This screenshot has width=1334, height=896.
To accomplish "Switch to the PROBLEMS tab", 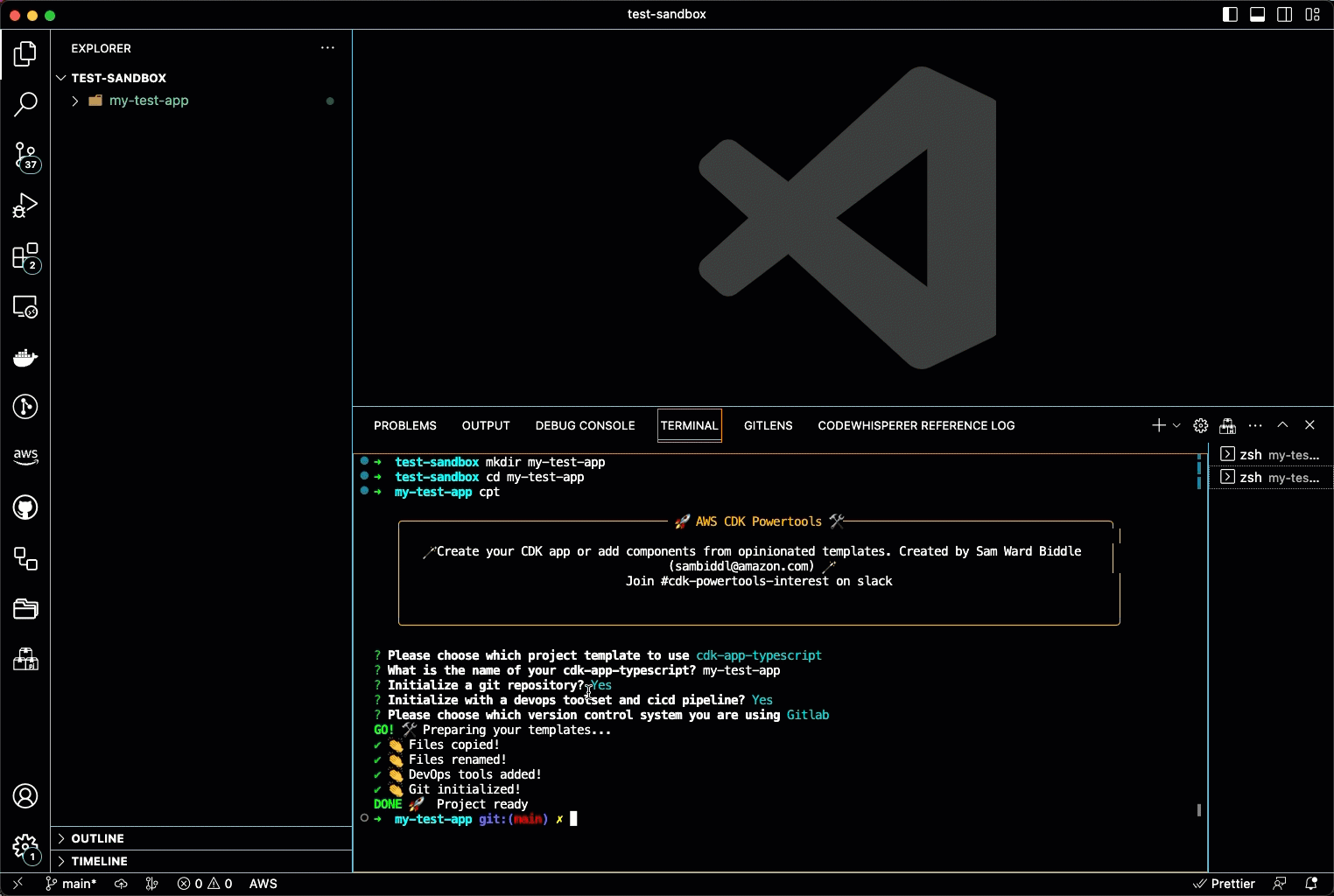I will [404, 425].
